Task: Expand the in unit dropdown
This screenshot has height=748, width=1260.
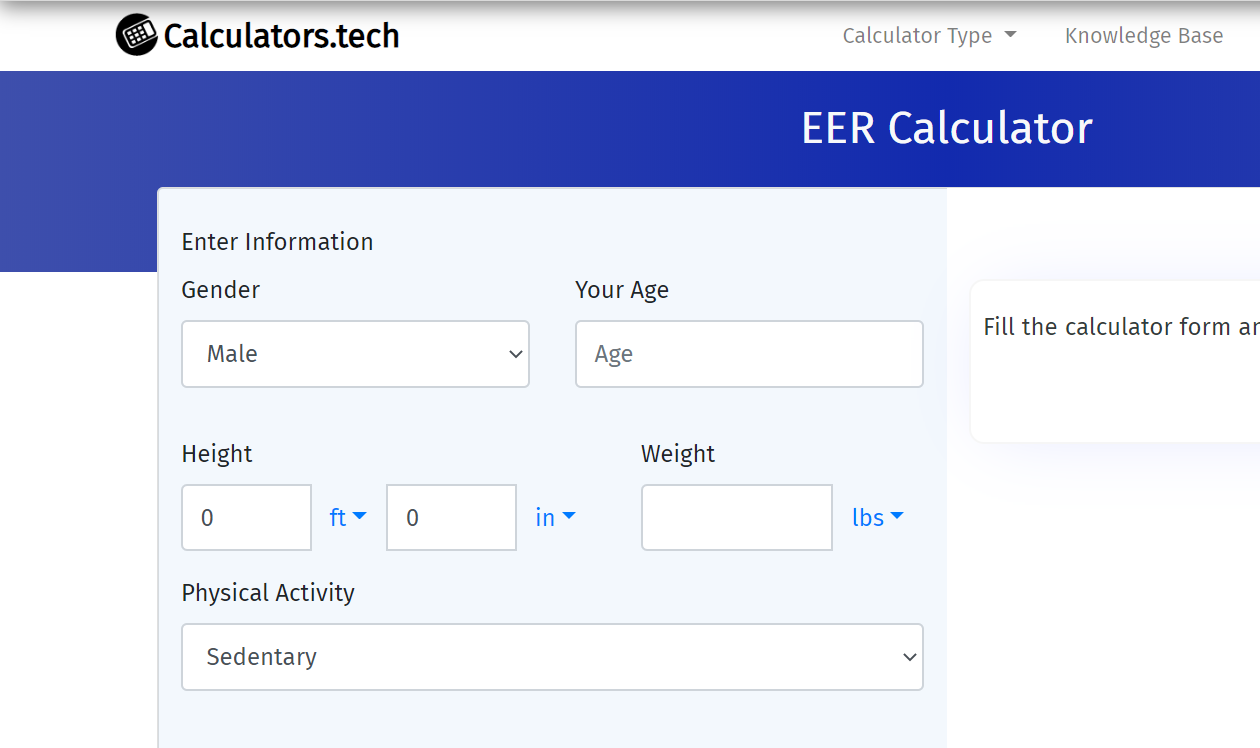Action: [555, 518]
